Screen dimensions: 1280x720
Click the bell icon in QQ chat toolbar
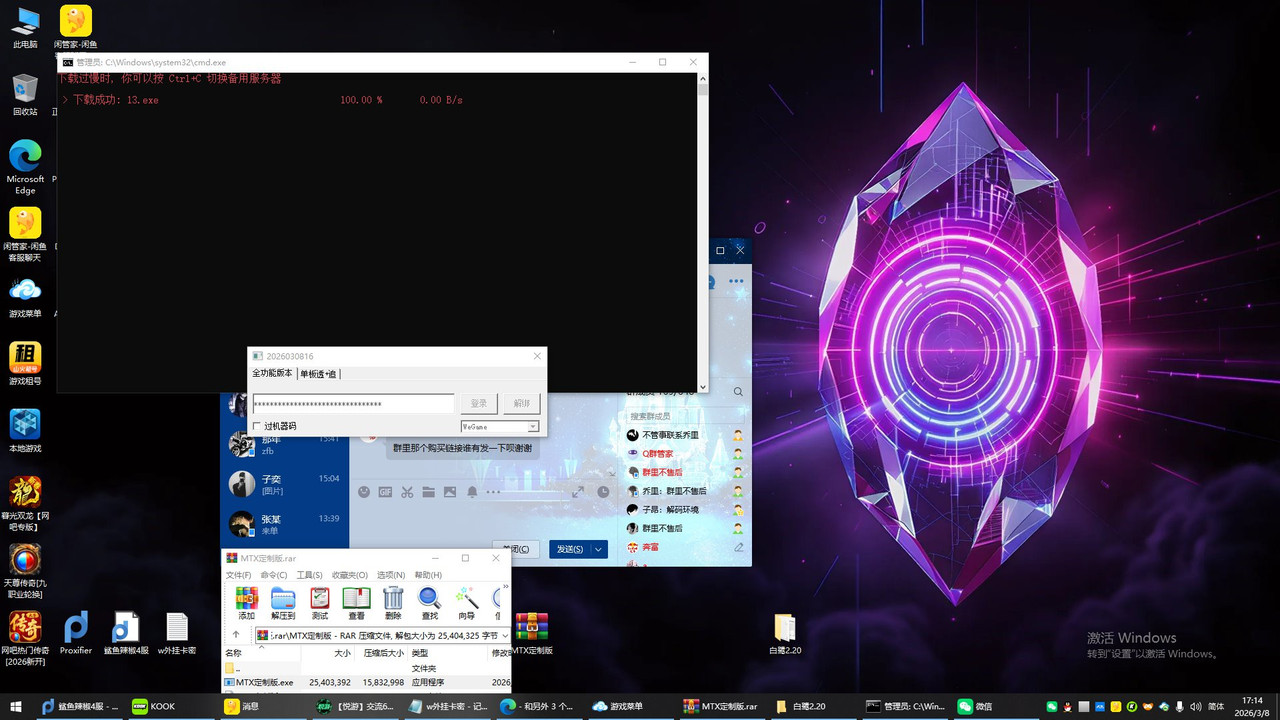click(472, 492)
